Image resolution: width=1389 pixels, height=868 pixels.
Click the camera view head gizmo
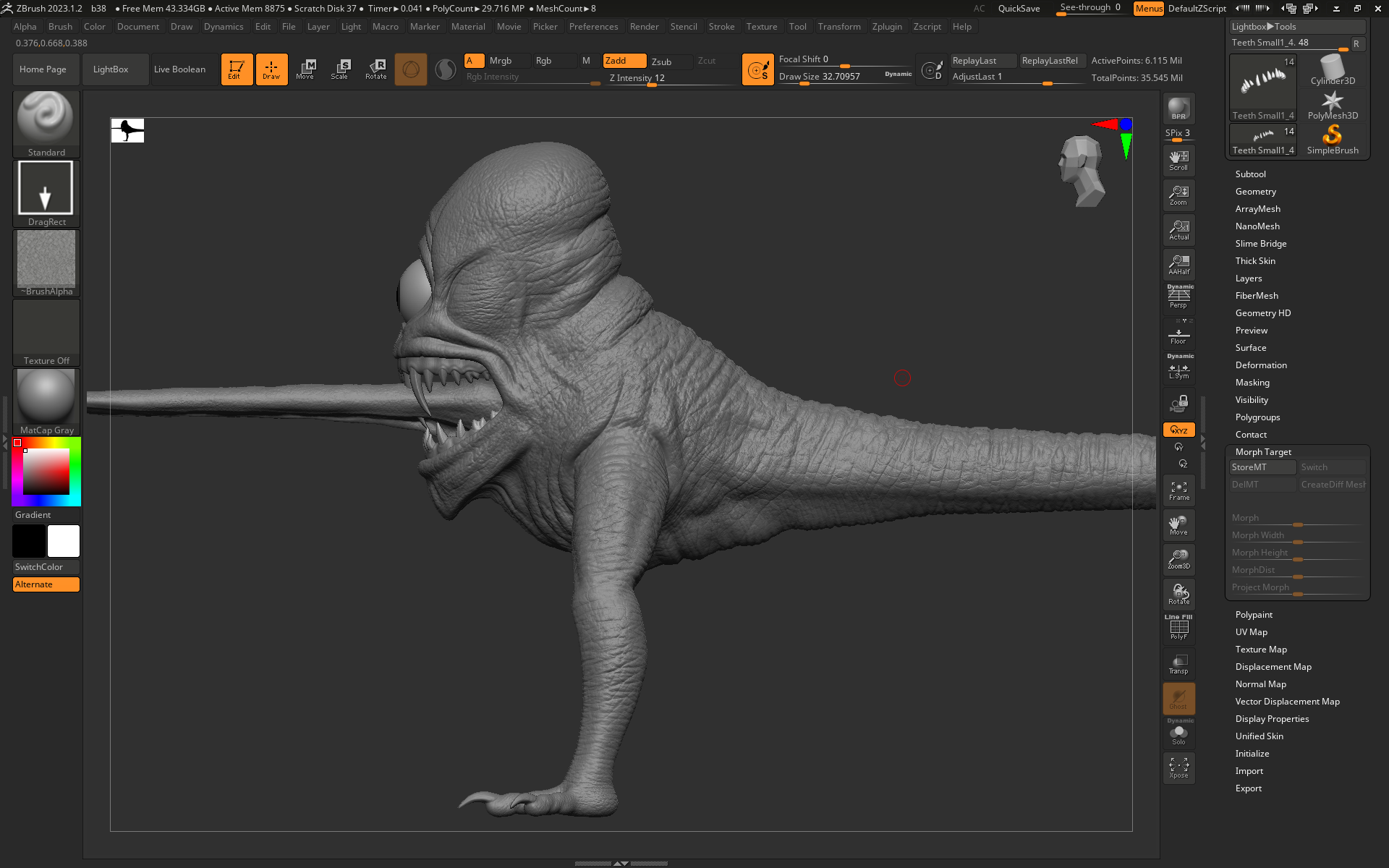coord(1081,171)
